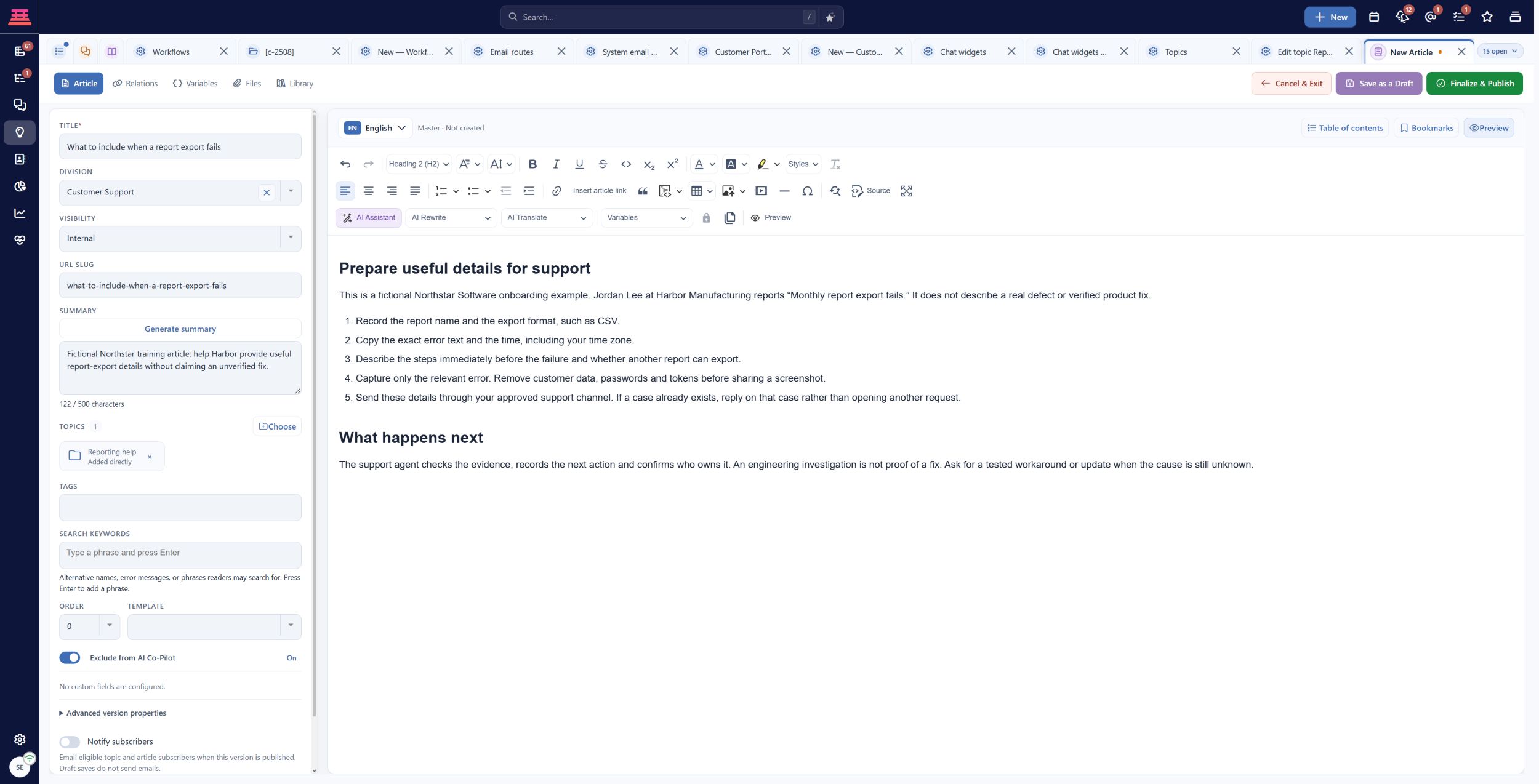Open Table of contents

click(1345, 128)
